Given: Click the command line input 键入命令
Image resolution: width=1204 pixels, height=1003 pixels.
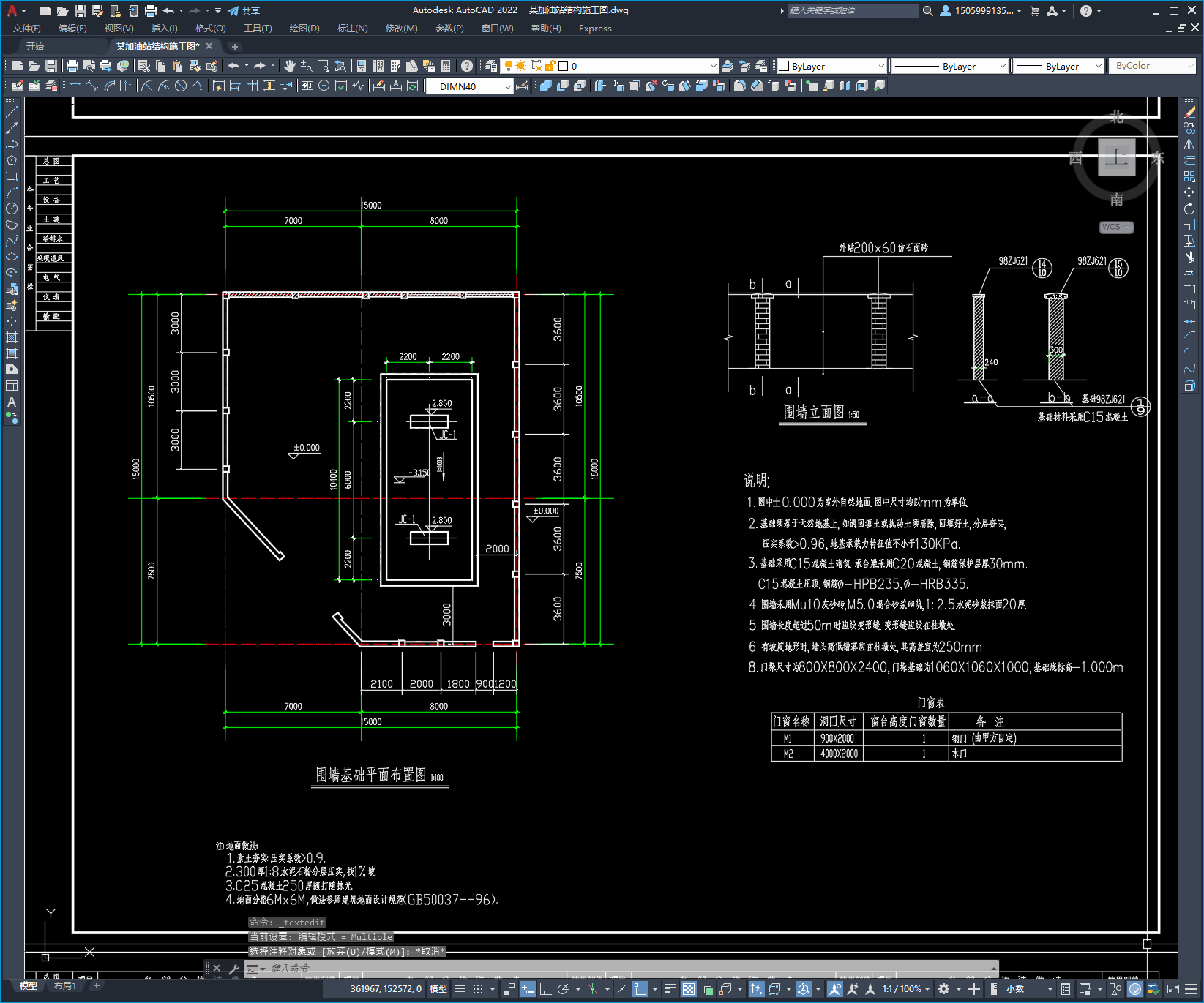Looking at the screenshot, I should coord(622,968).
